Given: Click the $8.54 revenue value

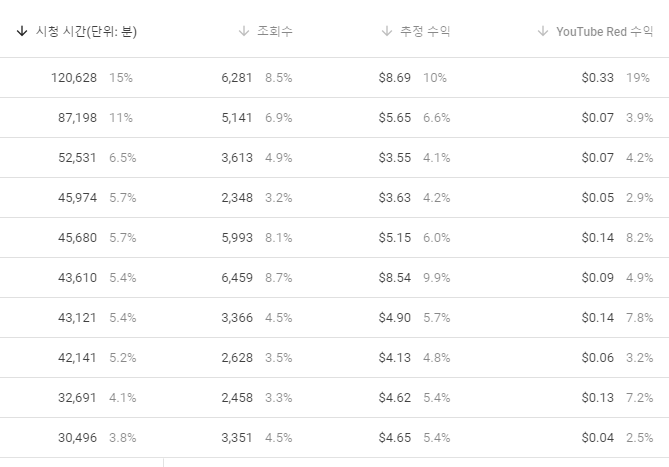Looking at the screenshot, I should 395,278.
